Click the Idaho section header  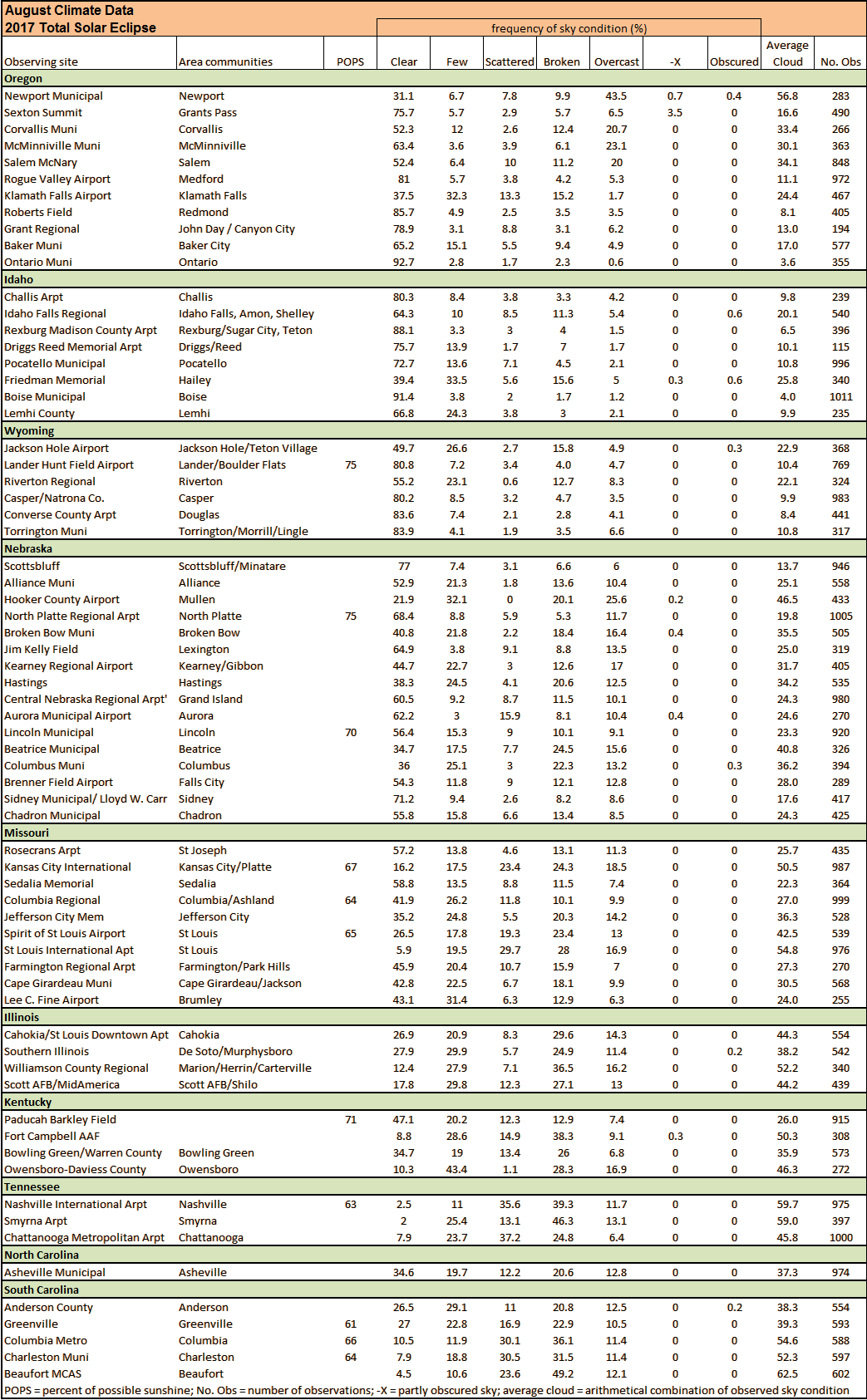tap(433, 280)
